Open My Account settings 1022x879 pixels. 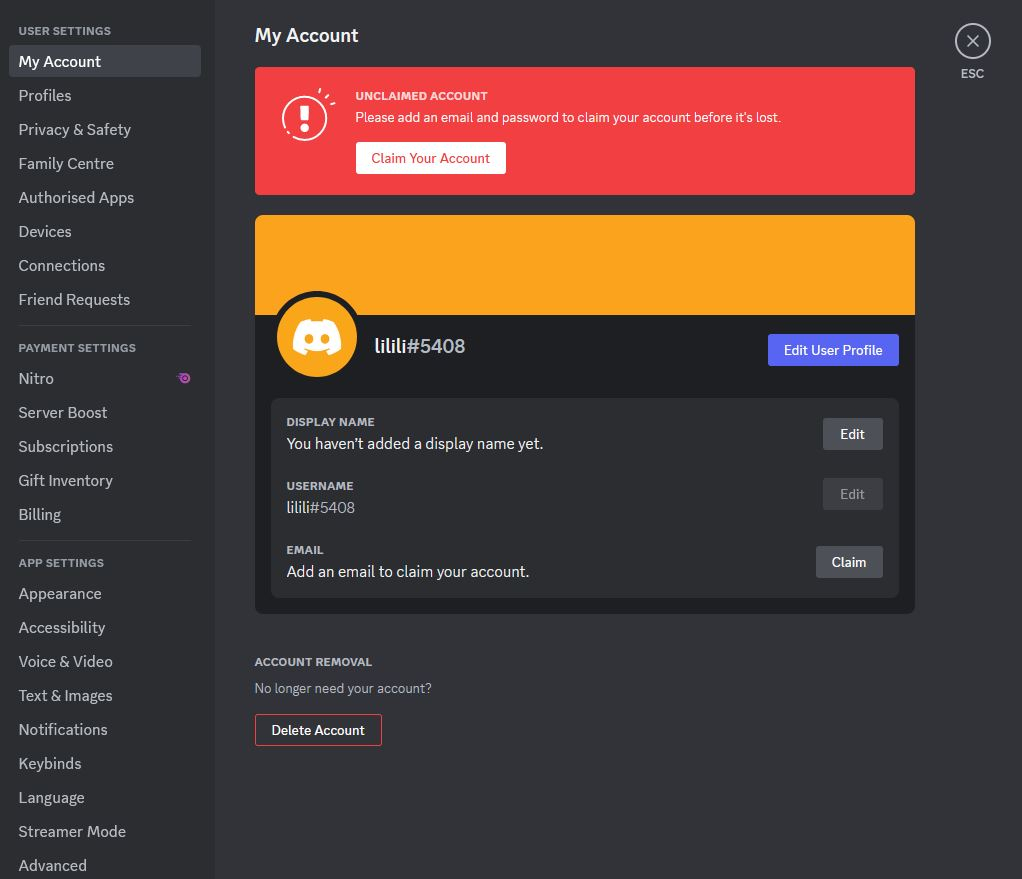pos(105,61)
